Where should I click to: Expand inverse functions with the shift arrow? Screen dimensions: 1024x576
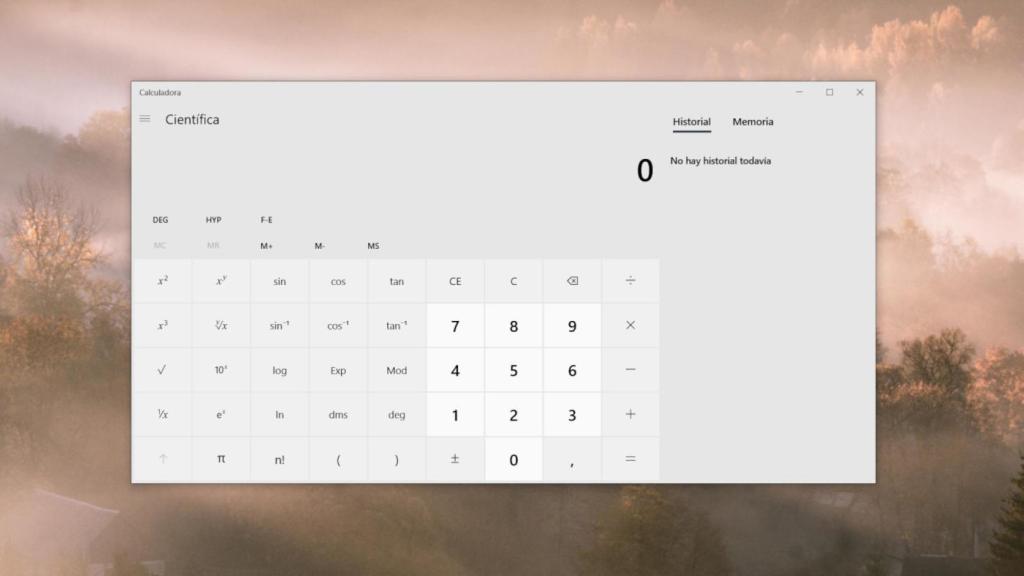click(x=162, y=459)
